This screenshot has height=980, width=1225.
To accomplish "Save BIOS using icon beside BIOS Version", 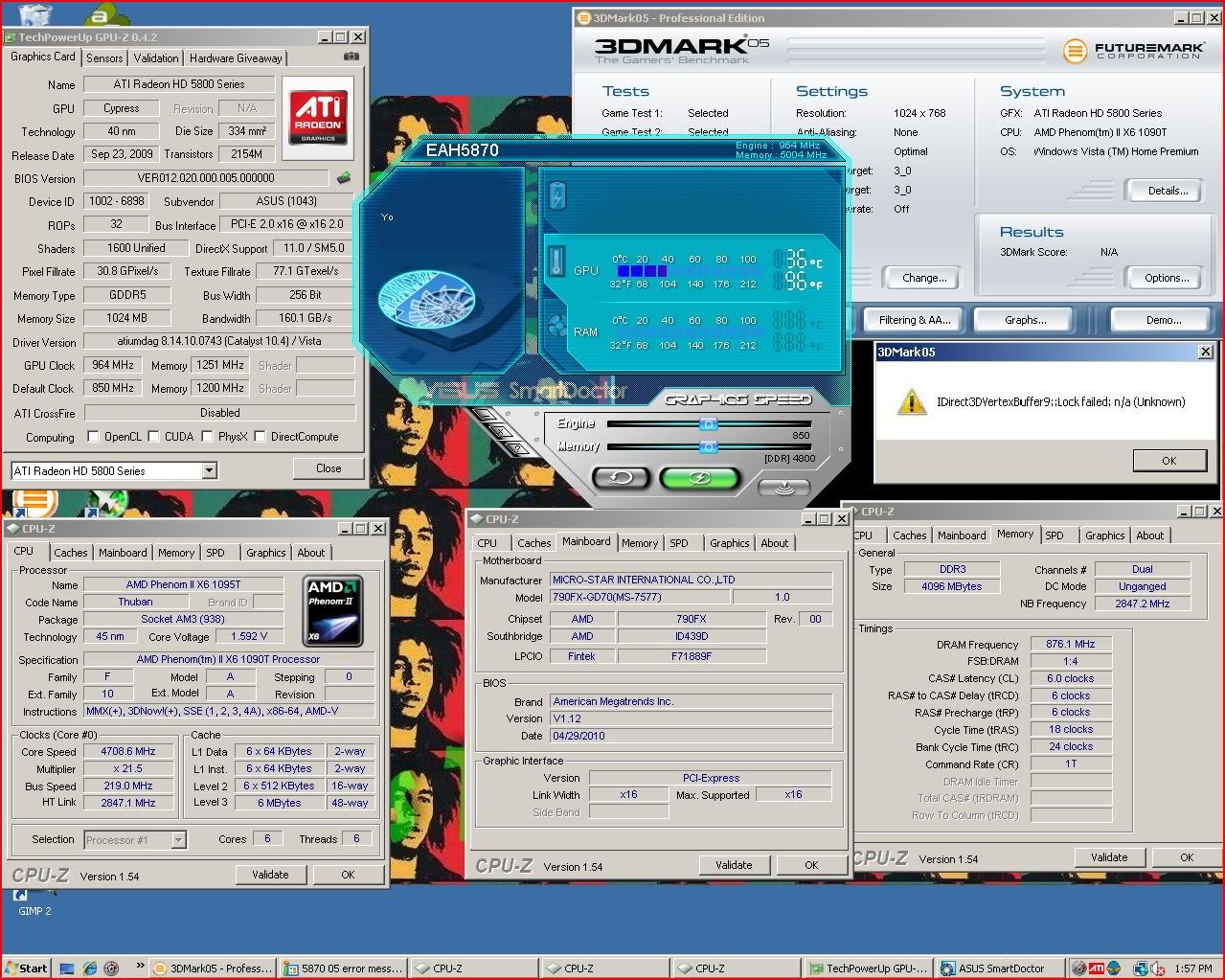I will pyautogui.click(x=344, y=177).
